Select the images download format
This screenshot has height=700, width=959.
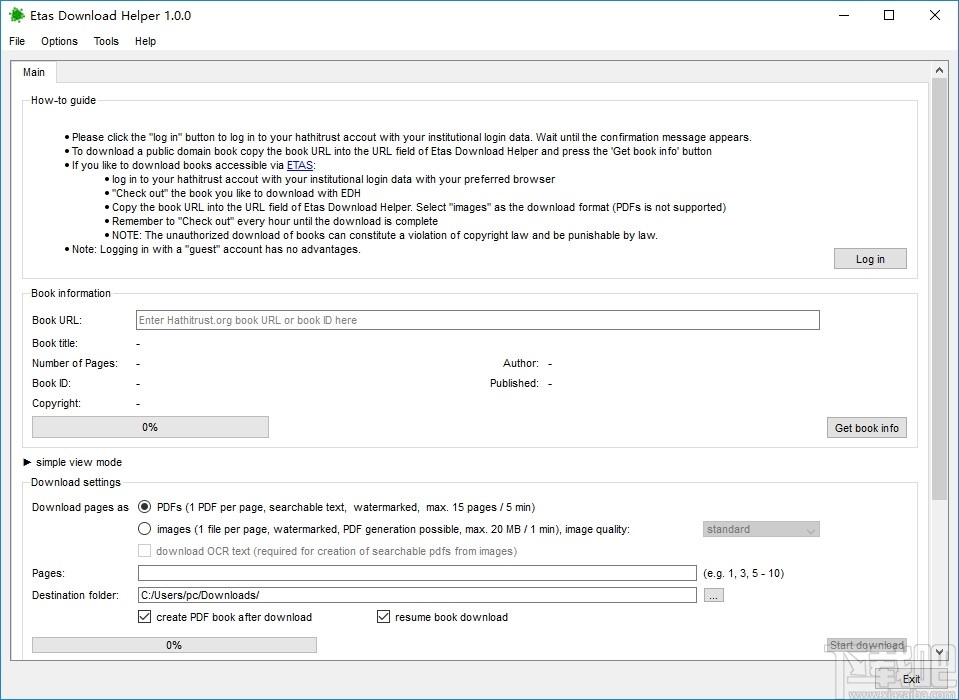click(144, 528)
